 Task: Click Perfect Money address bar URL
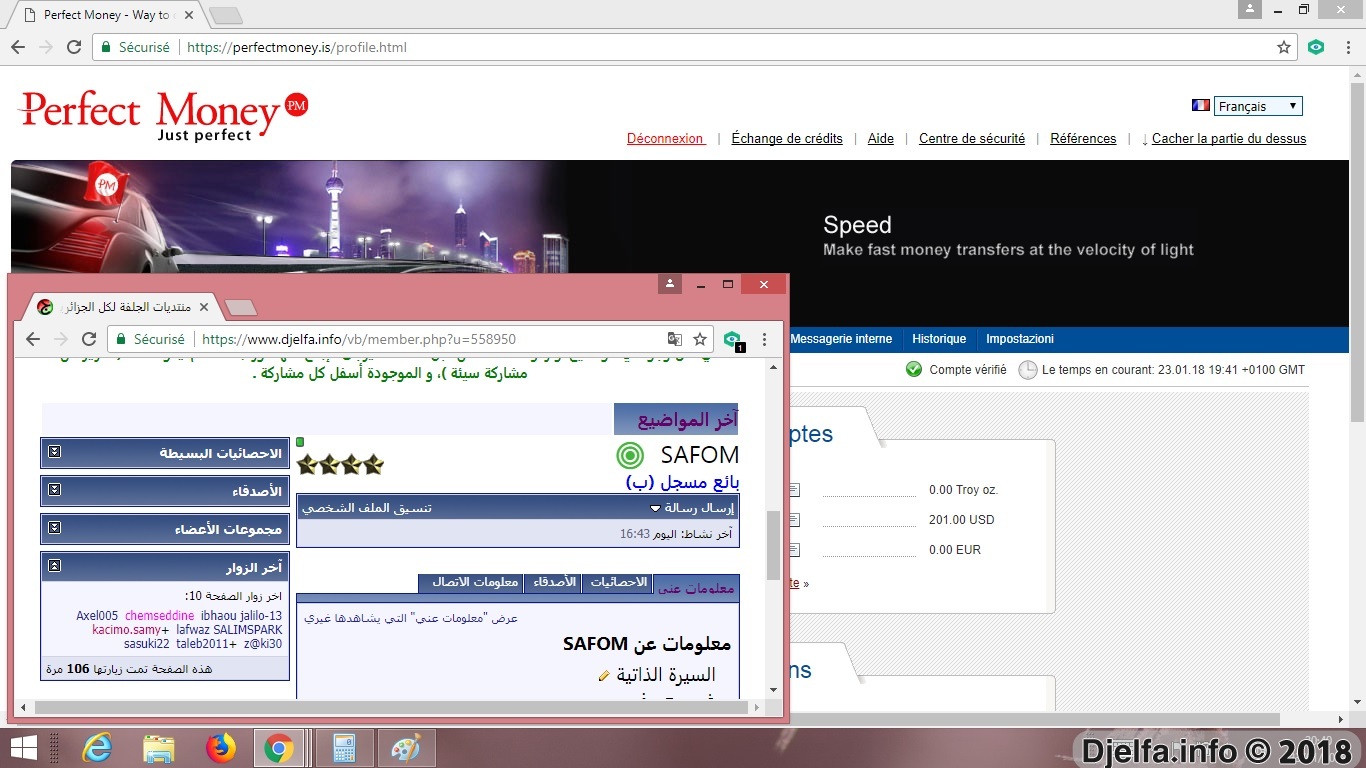[296, 47]
